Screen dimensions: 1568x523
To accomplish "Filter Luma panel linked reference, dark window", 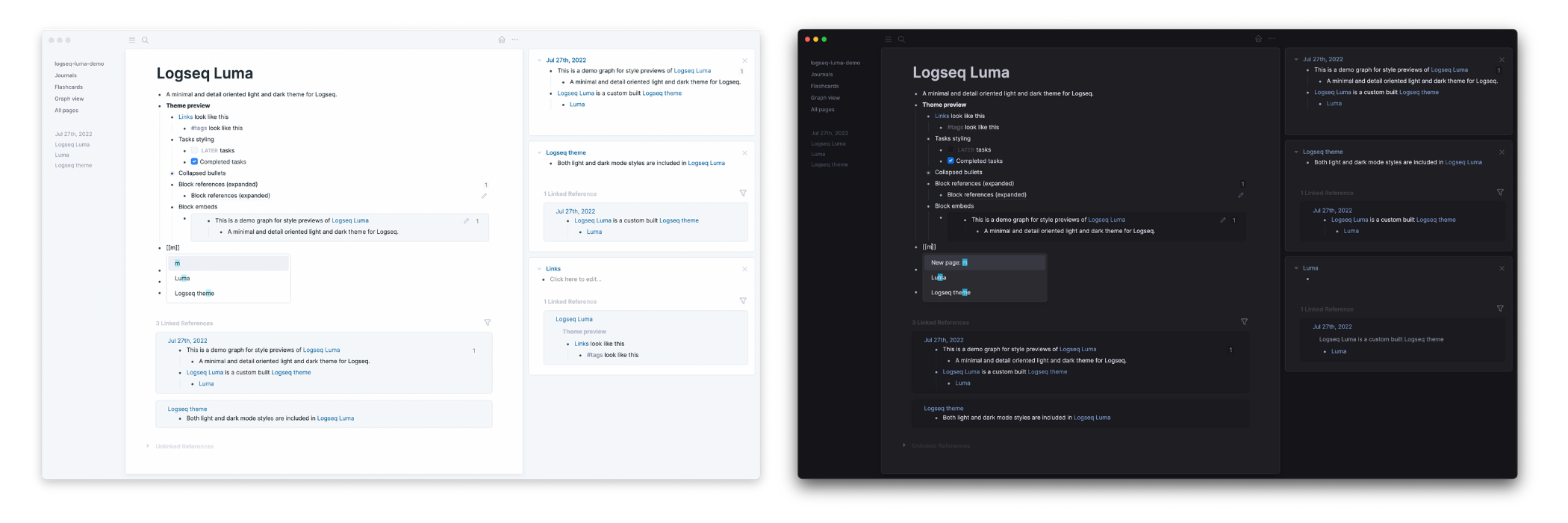I will click(x=1500, y=309).
